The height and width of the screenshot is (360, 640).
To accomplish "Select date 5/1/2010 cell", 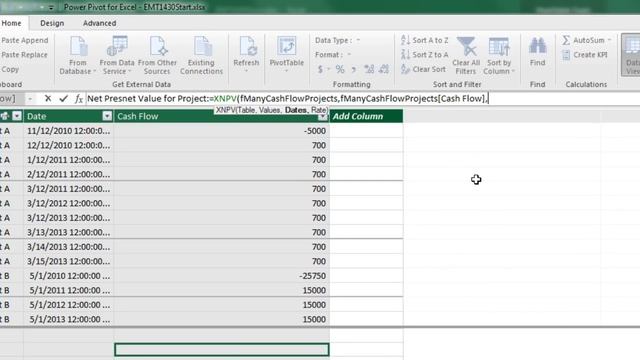I will 69,276.
